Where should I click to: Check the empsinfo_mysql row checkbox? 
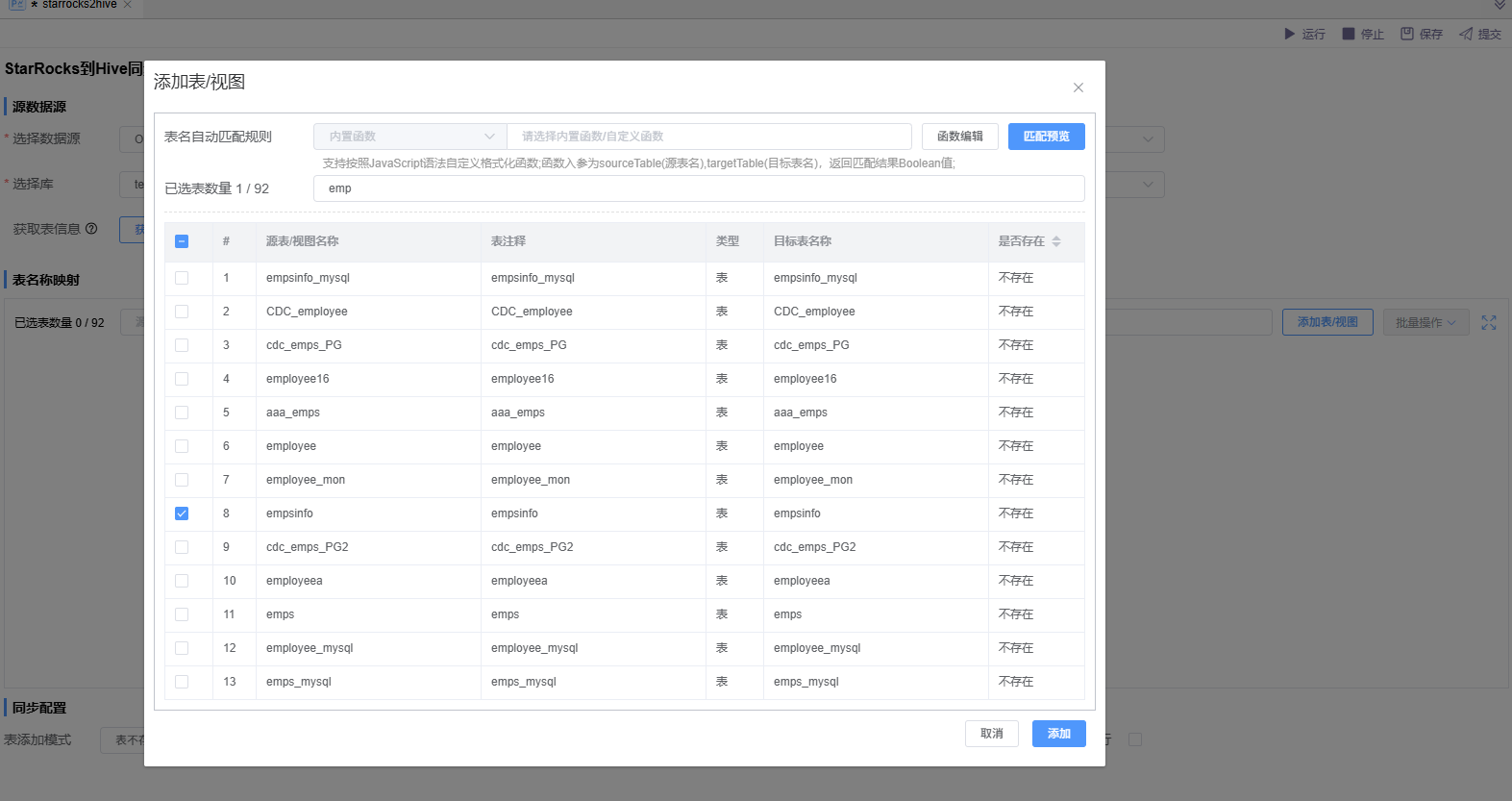pyautogui.click(x=182, y=278)
